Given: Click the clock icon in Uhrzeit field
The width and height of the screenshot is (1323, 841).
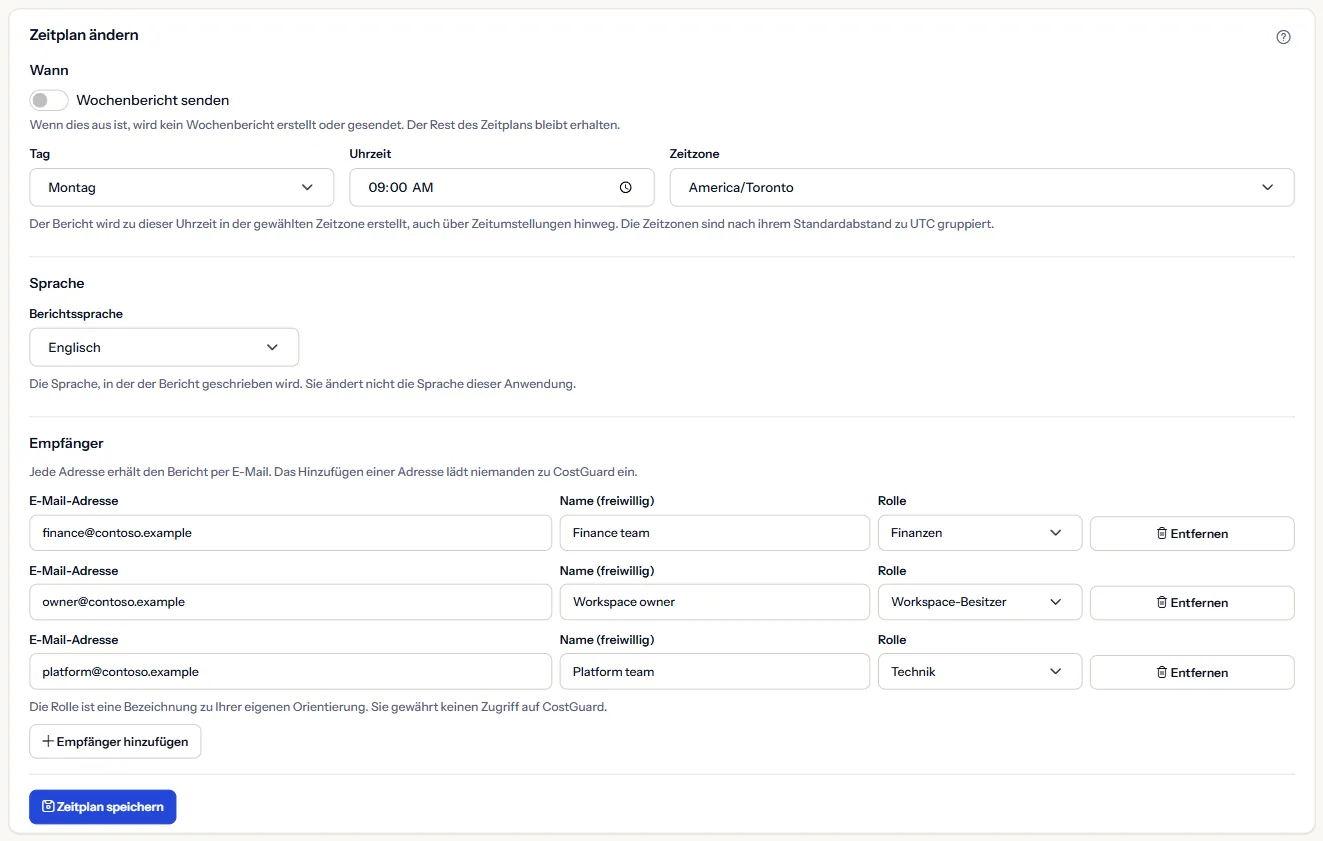Looking at the screenshot, I should pyautogui.click(x=626, y=187).
